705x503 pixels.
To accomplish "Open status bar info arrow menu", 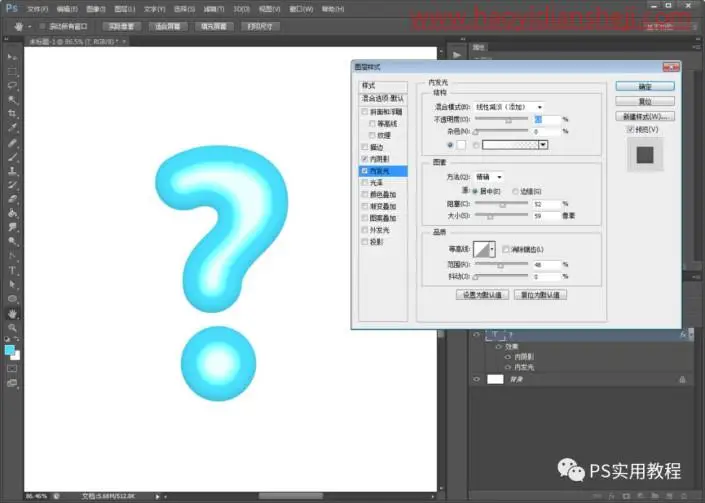I will pos(157,496).
